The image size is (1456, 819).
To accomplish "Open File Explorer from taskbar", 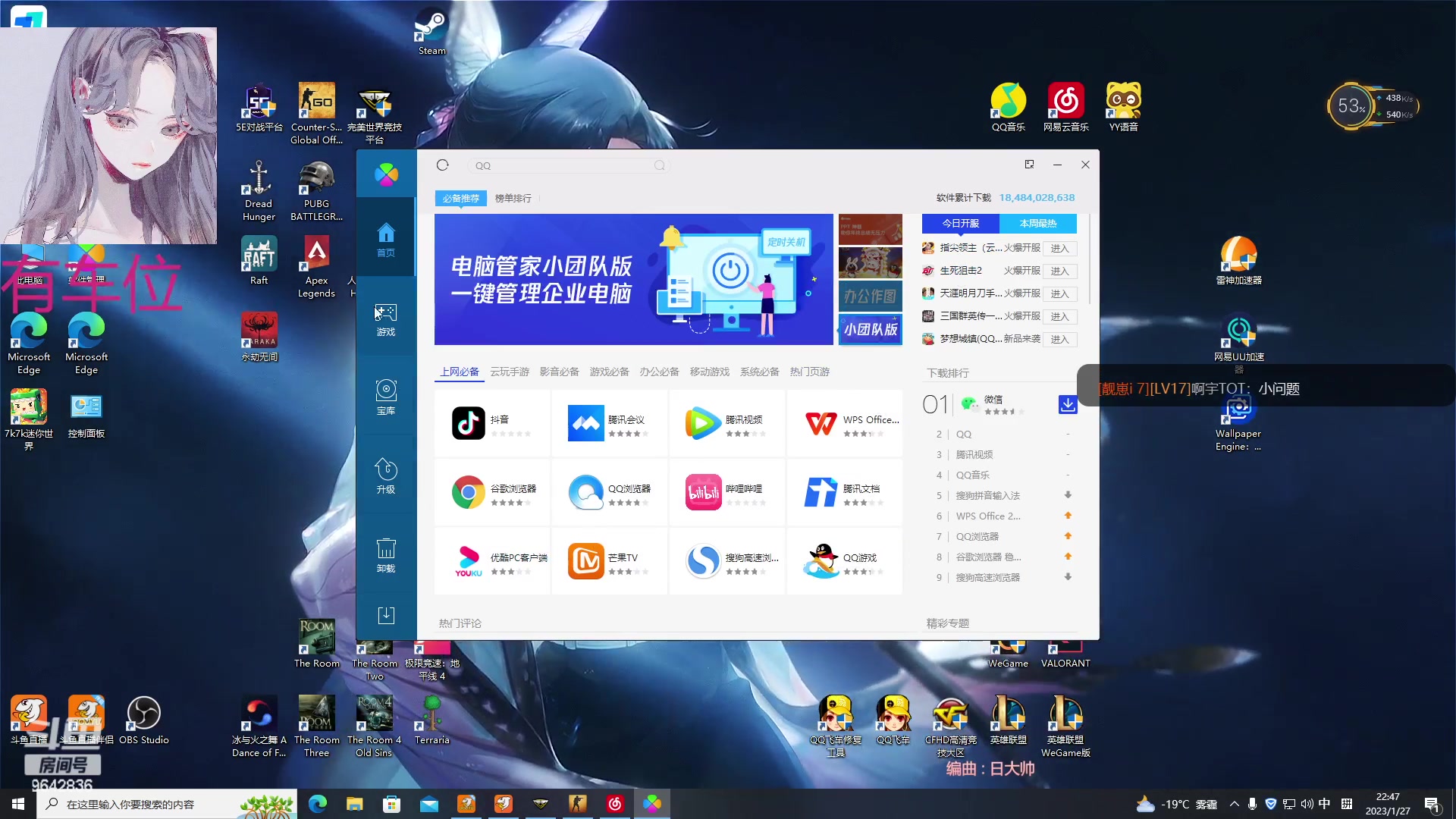I will (354, 804).
